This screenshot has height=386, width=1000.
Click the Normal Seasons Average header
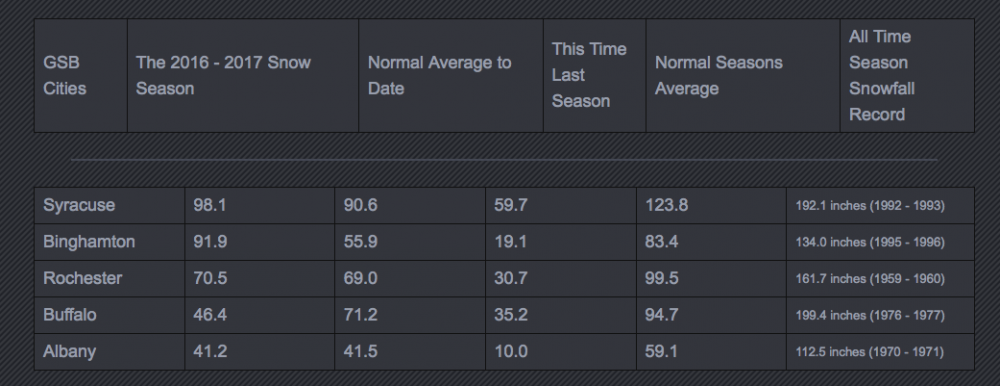[743, 76]
